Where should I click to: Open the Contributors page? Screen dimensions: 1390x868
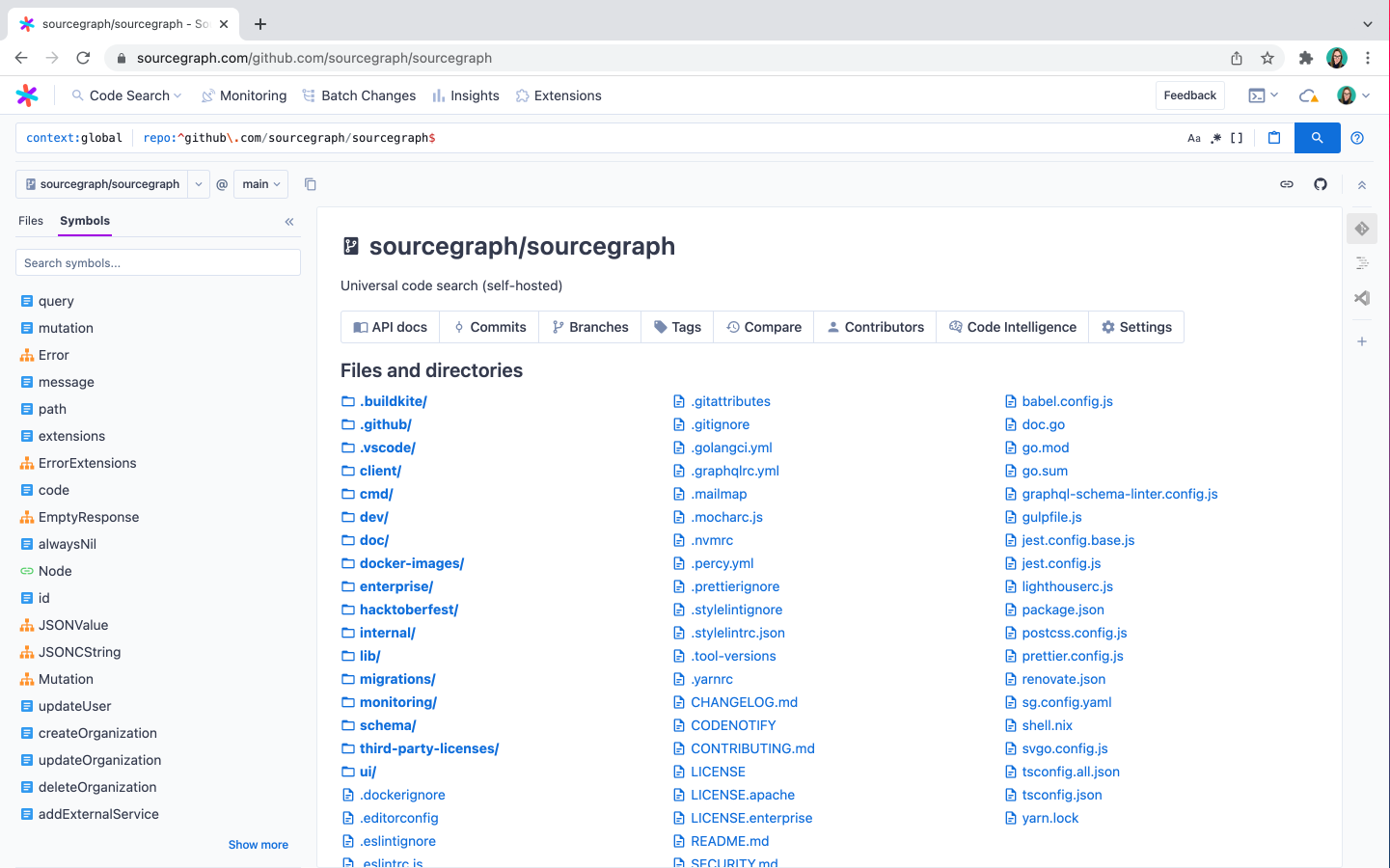pyautogui.click(x=876, y=327)
